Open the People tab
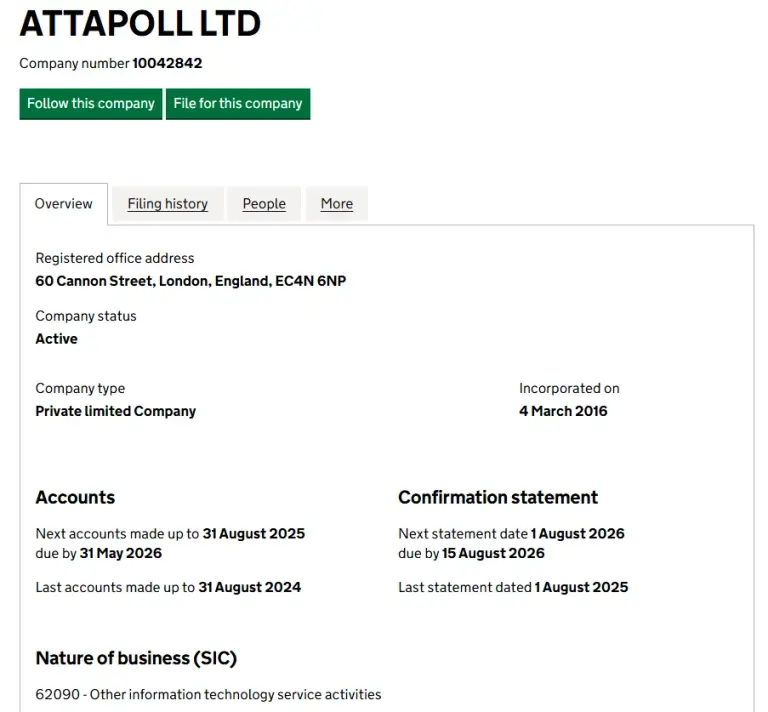Viewport: 768px width, 712px height. [x=264, y=204]
